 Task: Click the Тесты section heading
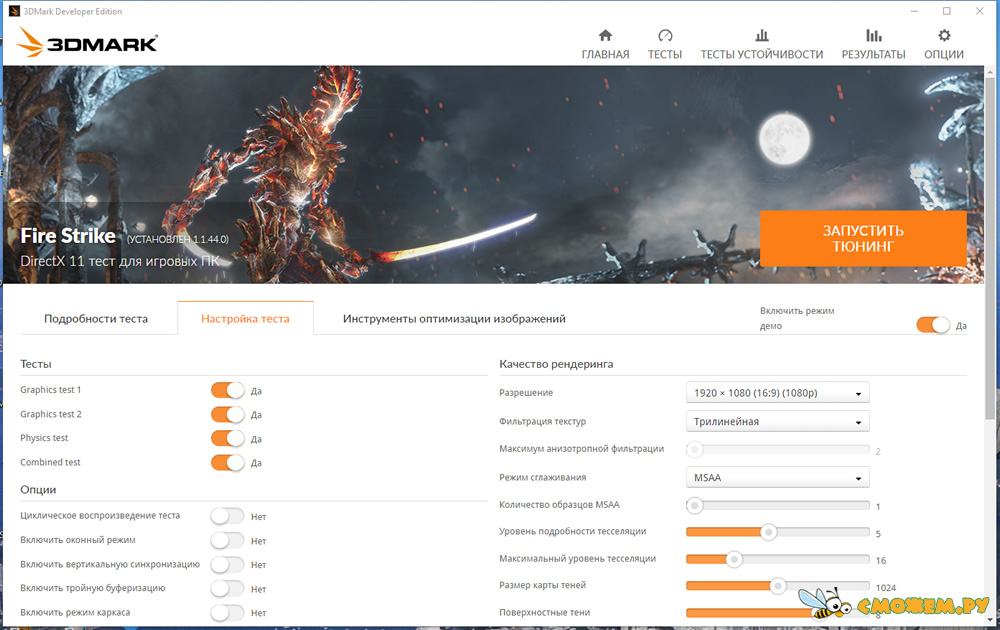coord(36,364)
